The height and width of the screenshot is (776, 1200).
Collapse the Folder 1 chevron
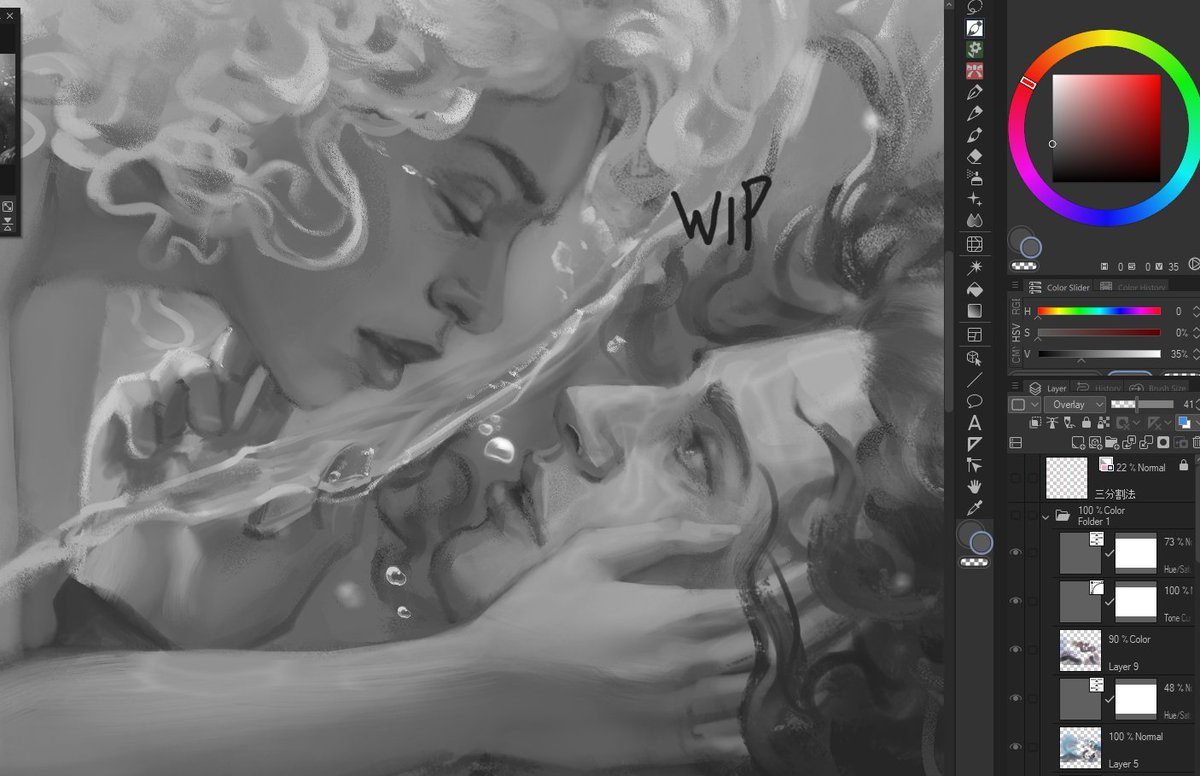pos(1046,516)
